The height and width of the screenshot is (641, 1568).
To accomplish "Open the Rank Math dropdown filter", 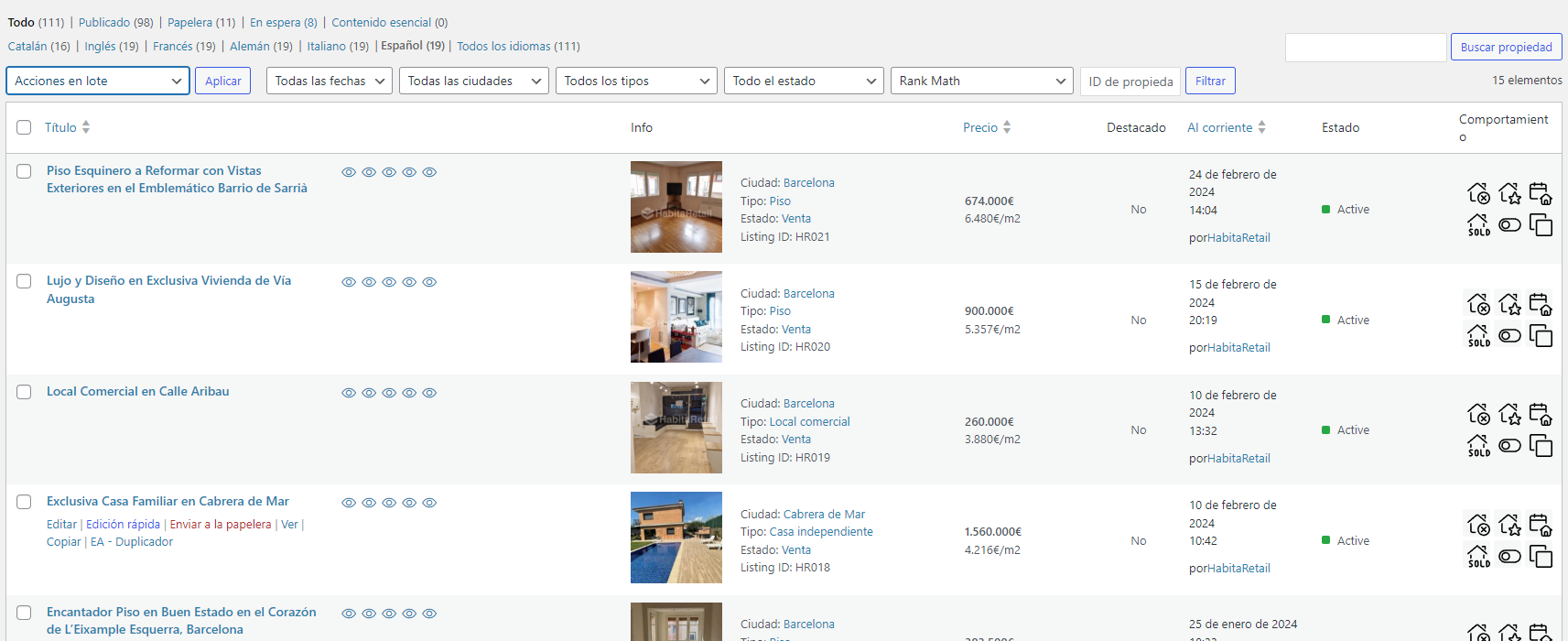I will [981, 81].
